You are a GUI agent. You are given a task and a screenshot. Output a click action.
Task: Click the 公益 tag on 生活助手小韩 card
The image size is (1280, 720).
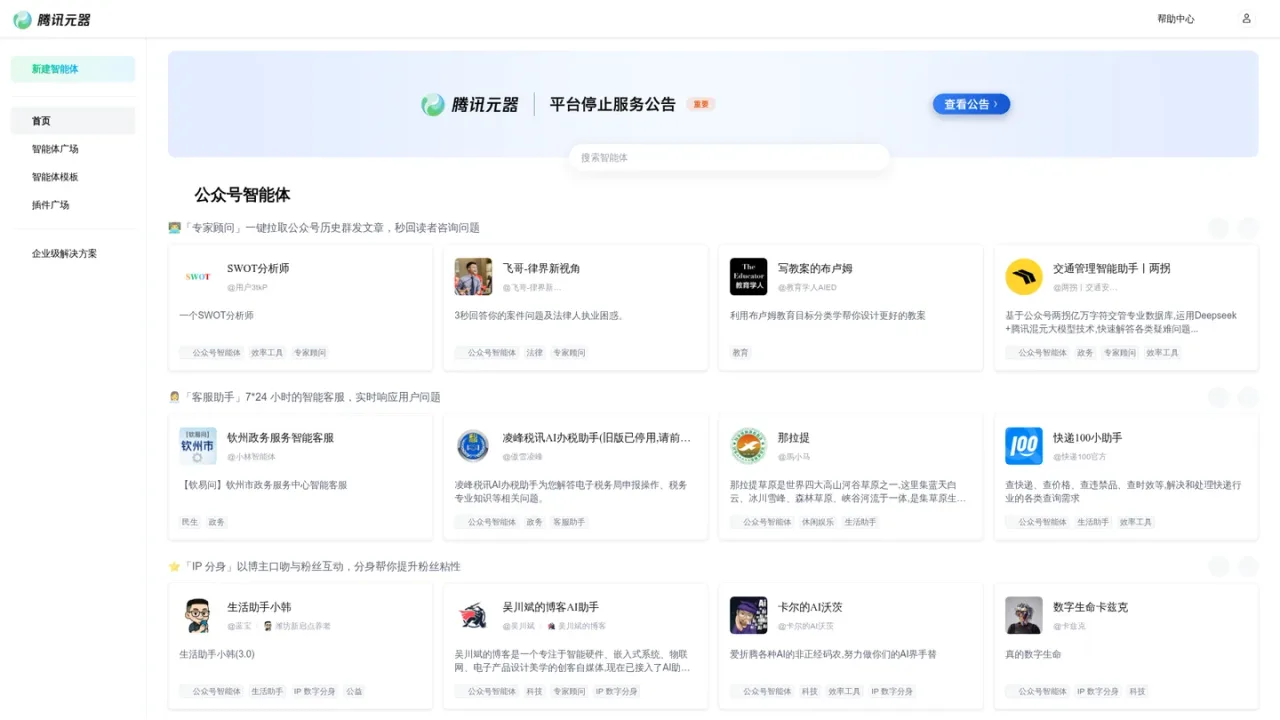pyautogui.click(x=355, y=691)
